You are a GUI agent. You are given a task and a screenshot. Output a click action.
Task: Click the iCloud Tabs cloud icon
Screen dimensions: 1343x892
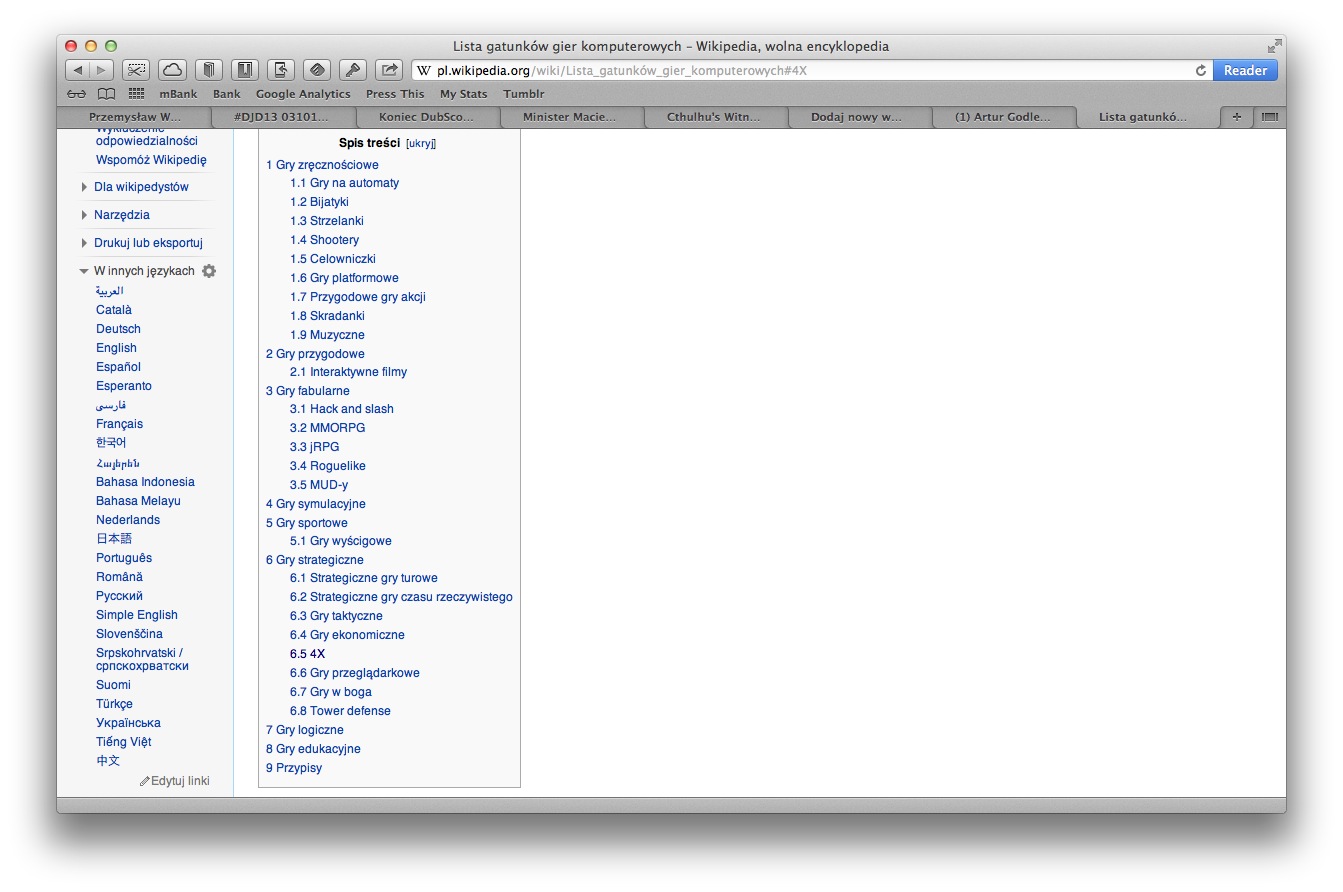point(172,70)
